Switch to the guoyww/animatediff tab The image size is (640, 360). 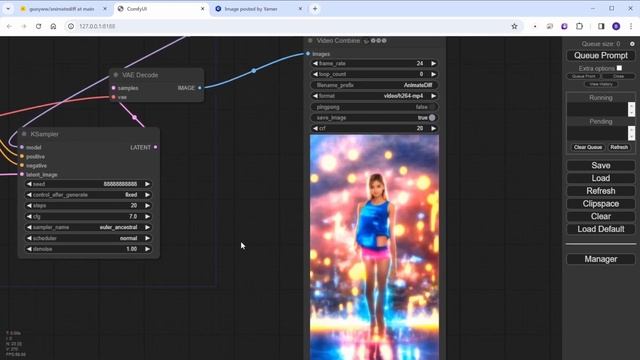pos(61,9)
